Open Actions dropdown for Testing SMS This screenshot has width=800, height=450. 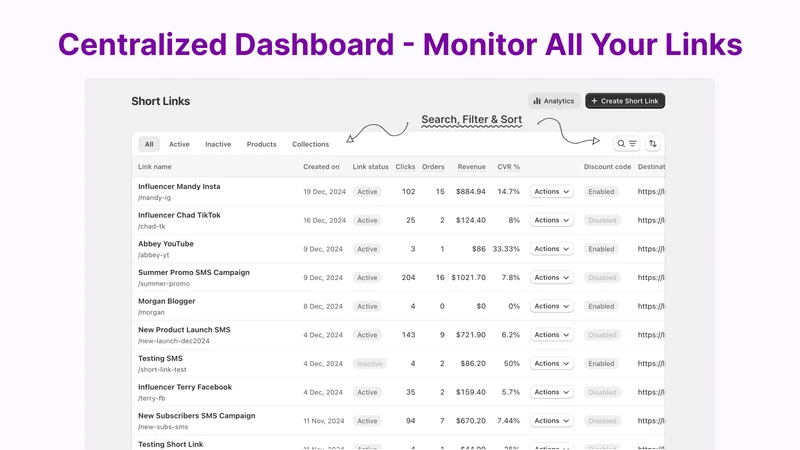552,363
